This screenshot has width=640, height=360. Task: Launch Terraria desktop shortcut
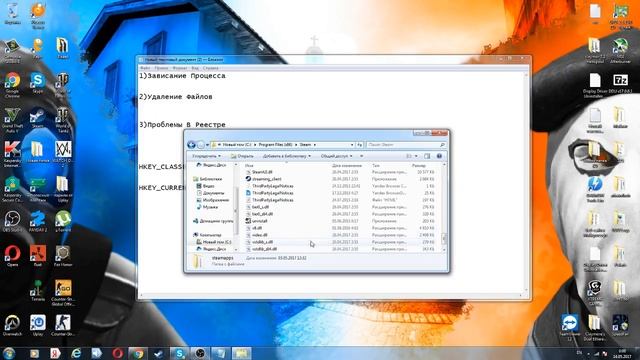coord(38,291)
